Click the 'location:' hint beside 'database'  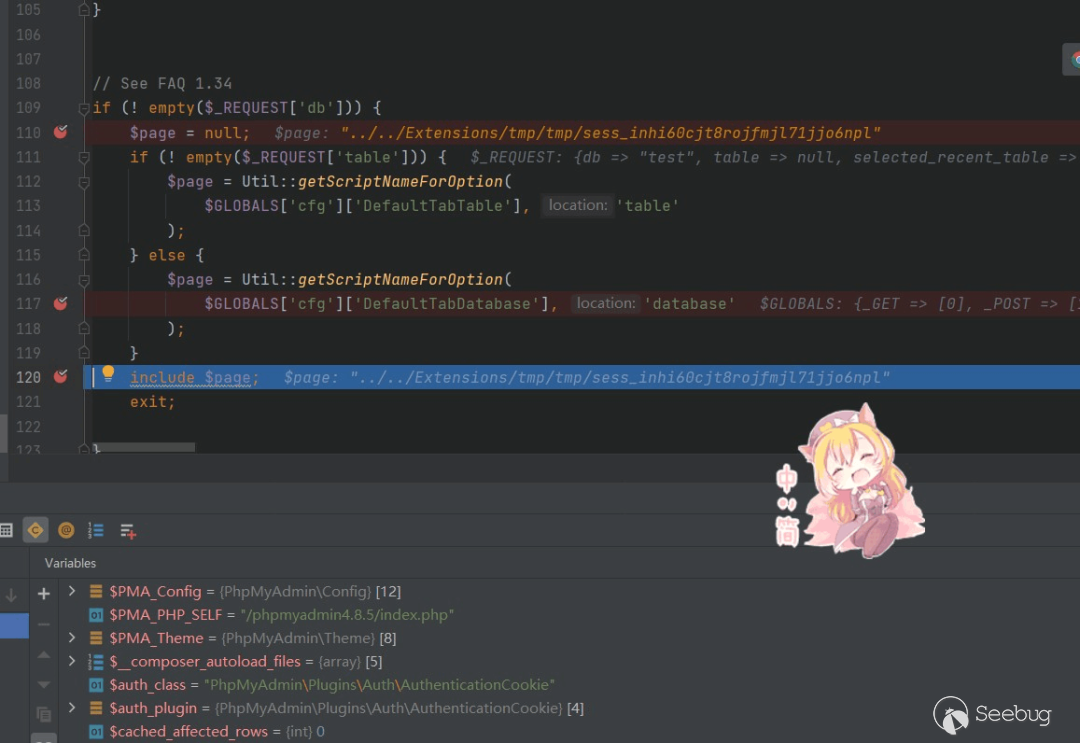605,303
